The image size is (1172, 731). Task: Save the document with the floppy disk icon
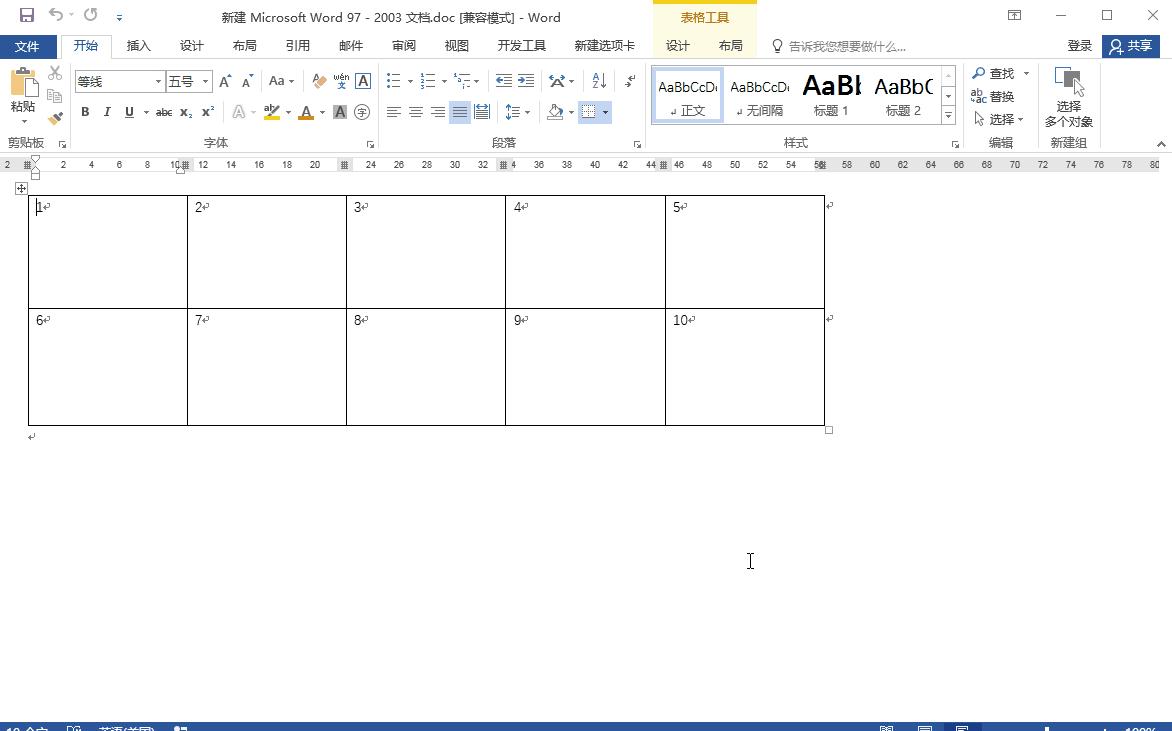[27, 15]
